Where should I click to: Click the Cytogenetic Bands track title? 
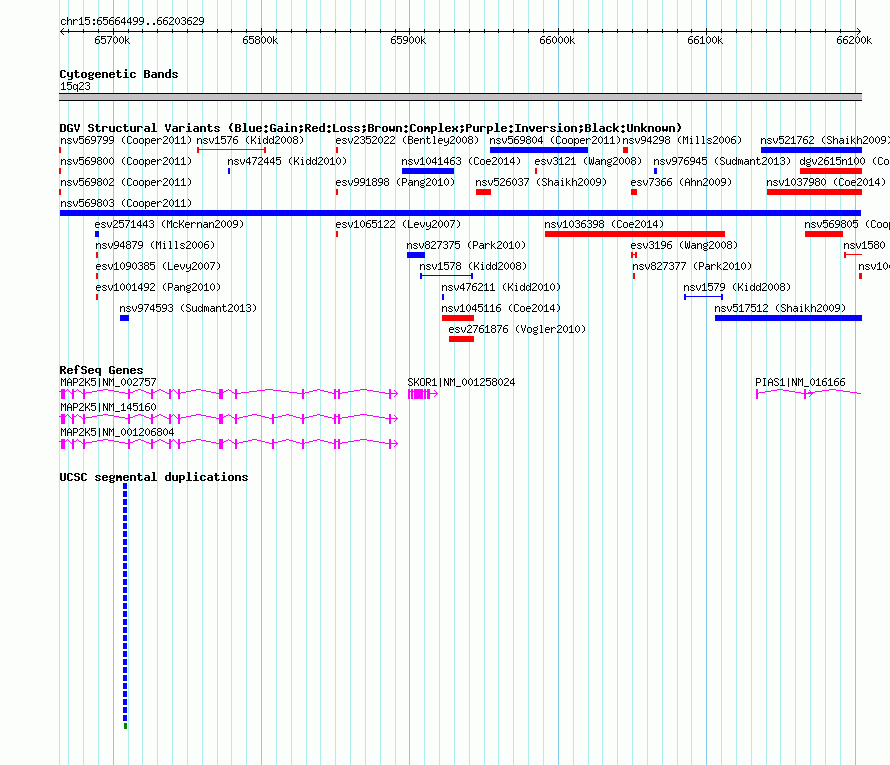tap(119, 74)
